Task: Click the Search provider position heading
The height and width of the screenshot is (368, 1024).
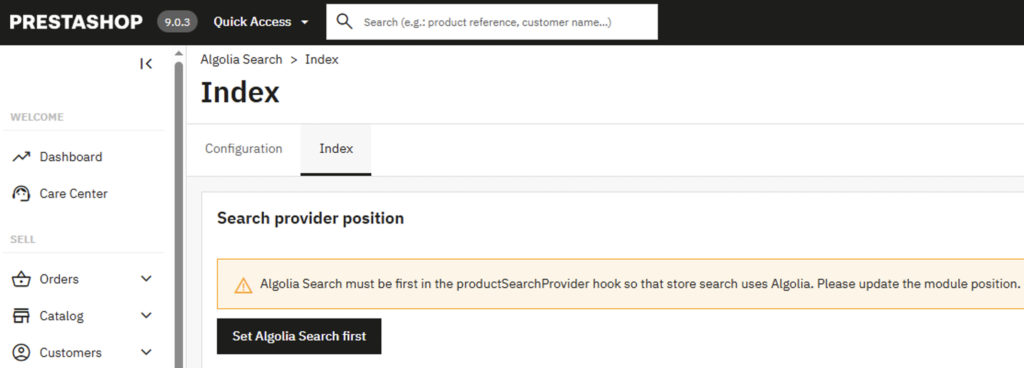Action: tap(310, 218)
